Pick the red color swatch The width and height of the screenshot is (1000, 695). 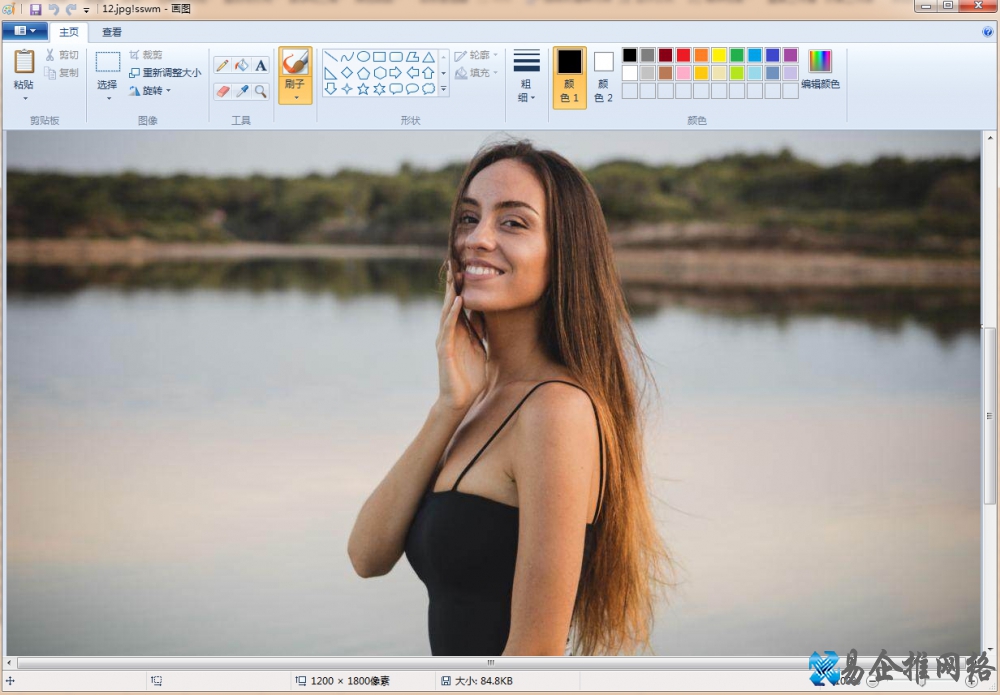click(x=683, y=55)
